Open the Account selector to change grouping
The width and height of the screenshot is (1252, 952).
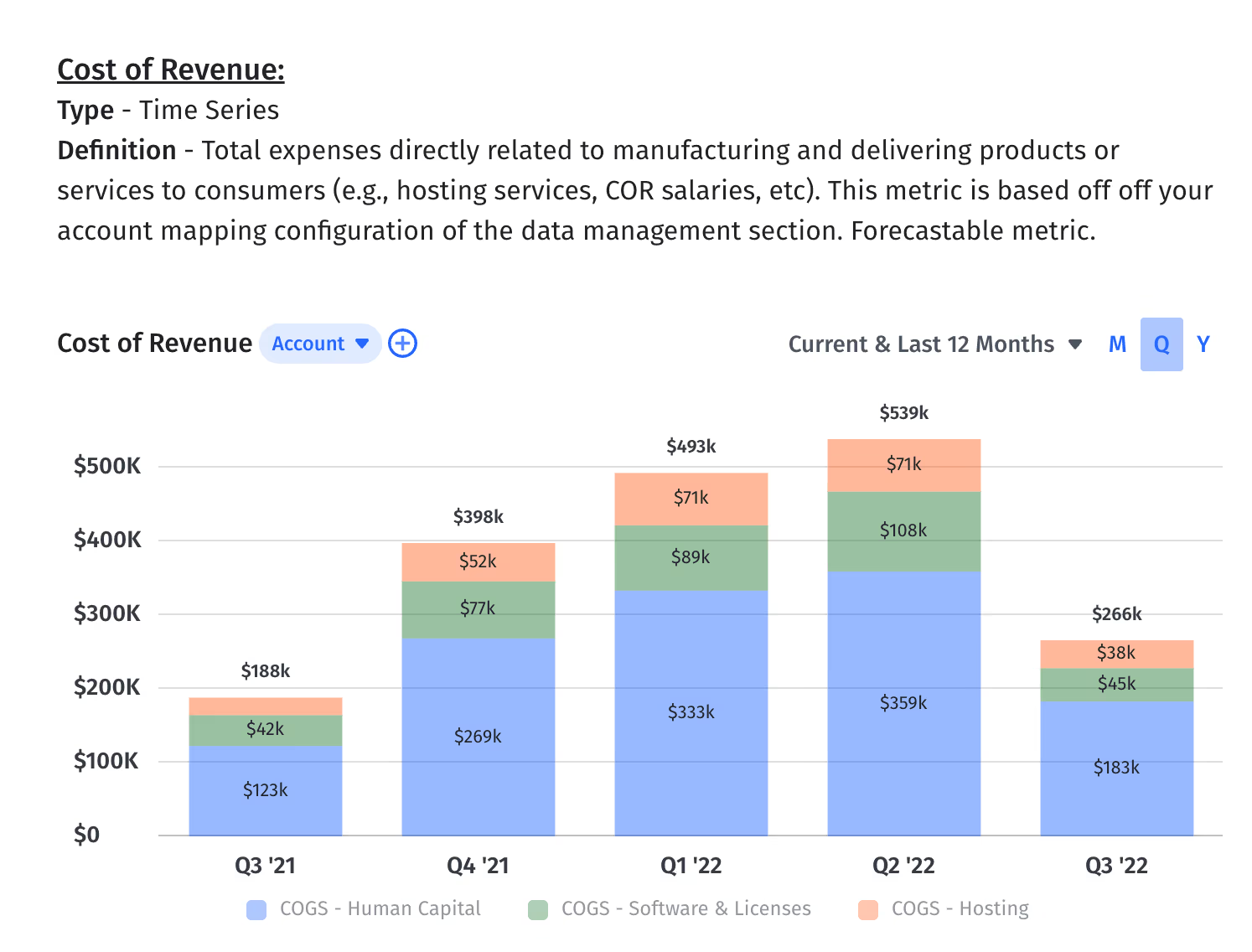pos(319,343)
